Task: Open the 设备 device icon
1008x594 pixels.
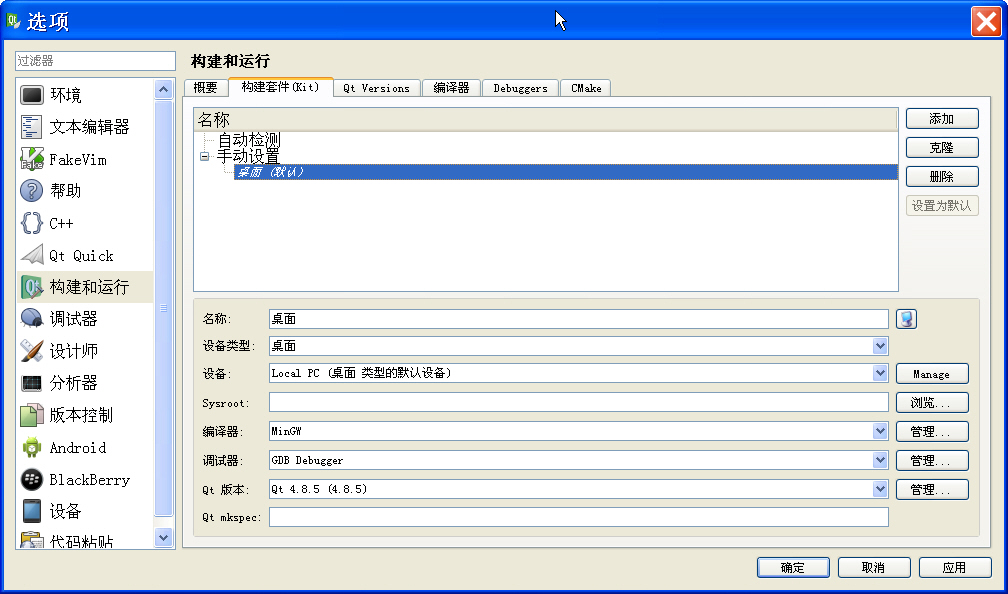Action: (x=32, y=512)
